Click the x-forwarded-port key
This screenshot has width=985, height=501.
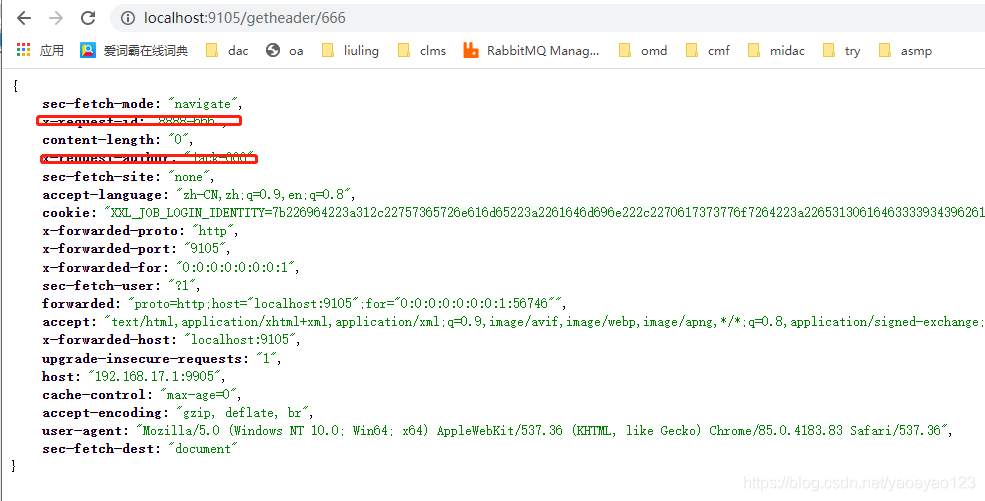click(x=109, y=249)
